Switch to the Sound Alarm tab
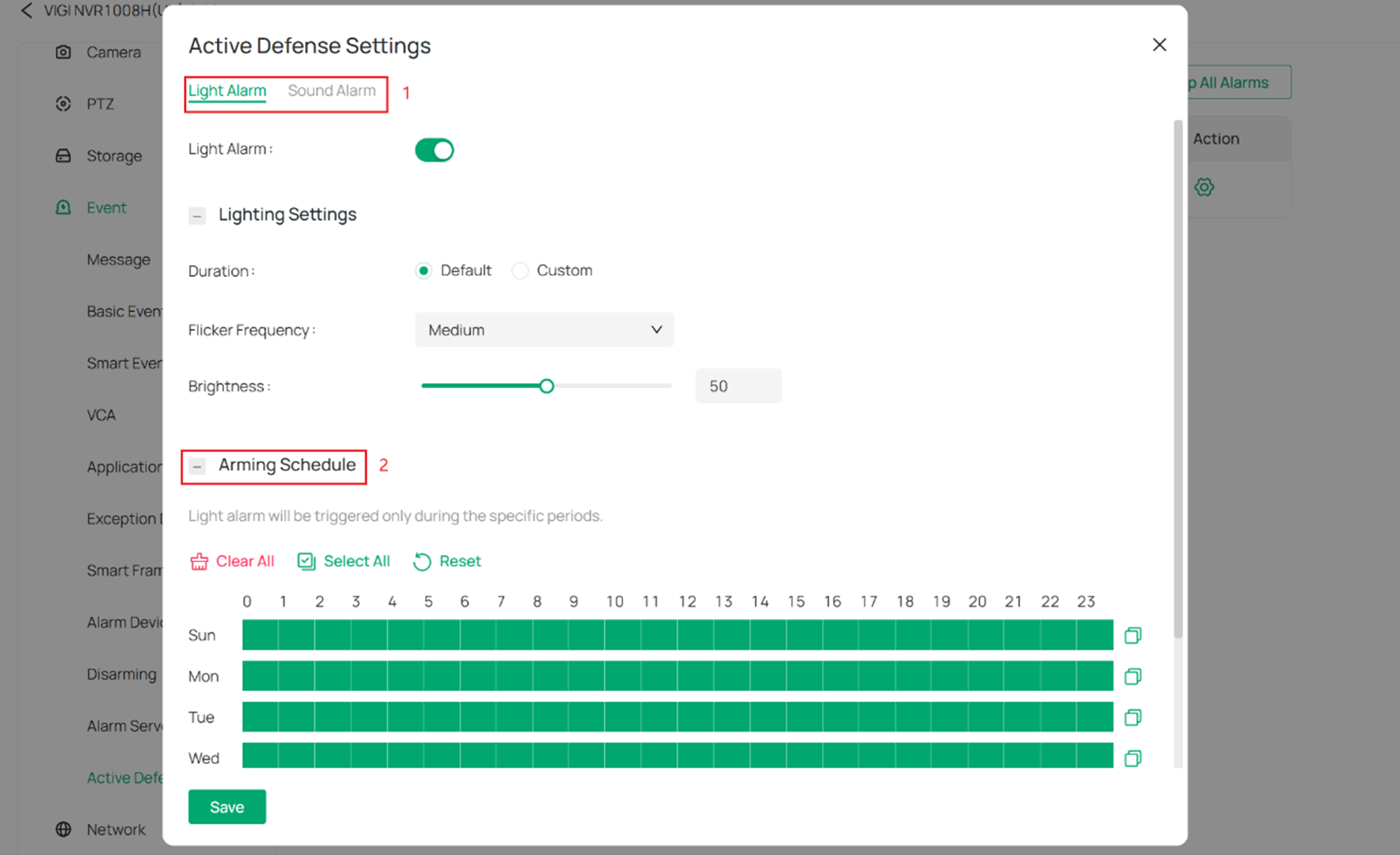This screenshot has width=1400, height=855. [x=332, y=90]
